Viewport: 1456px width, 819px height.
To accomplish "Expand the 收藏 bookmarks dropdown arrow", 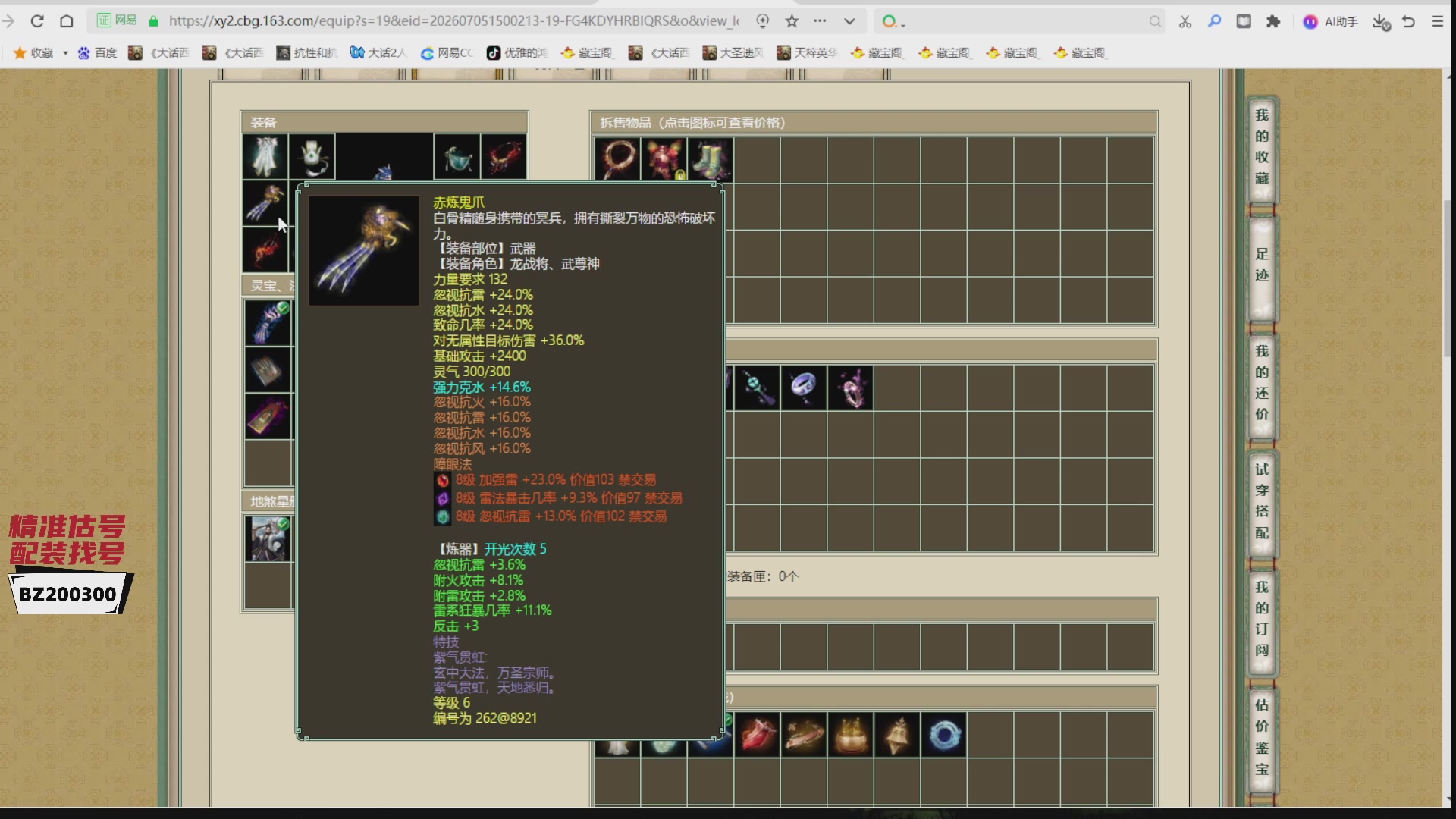I will (x=65, y=53).
